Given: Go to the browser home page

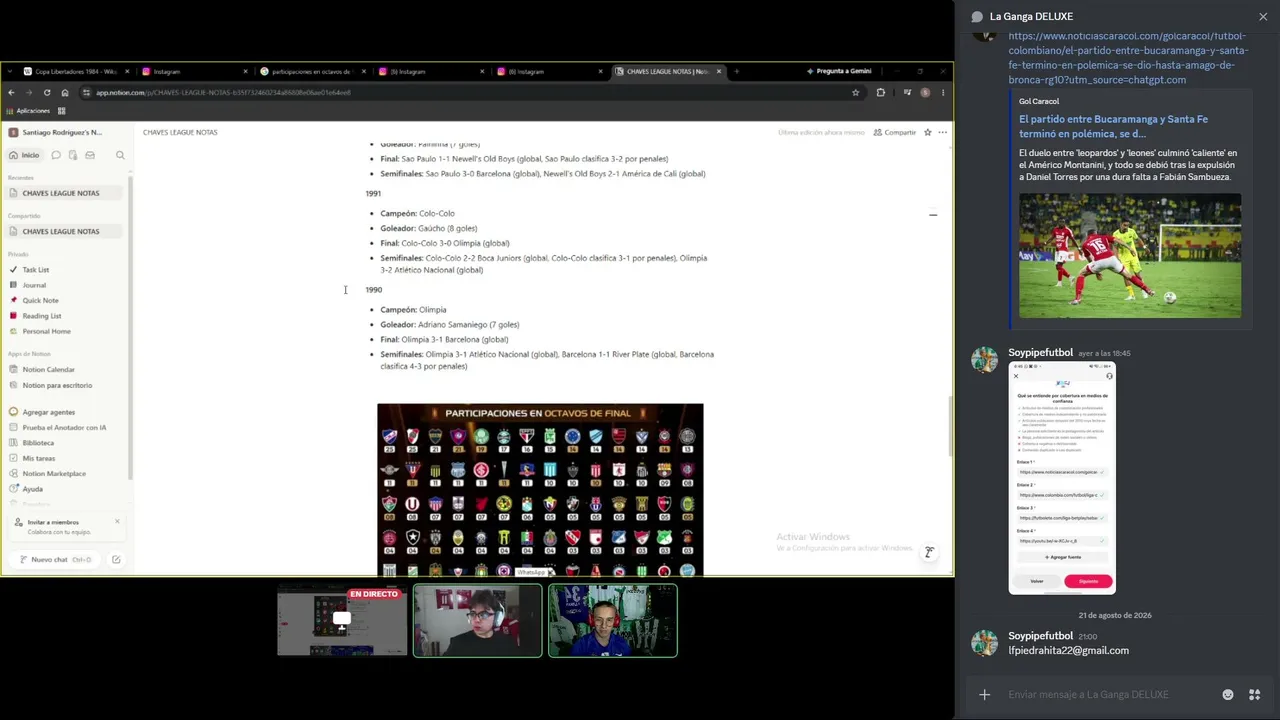Looking at the screenshot, I should coord(65,92).
